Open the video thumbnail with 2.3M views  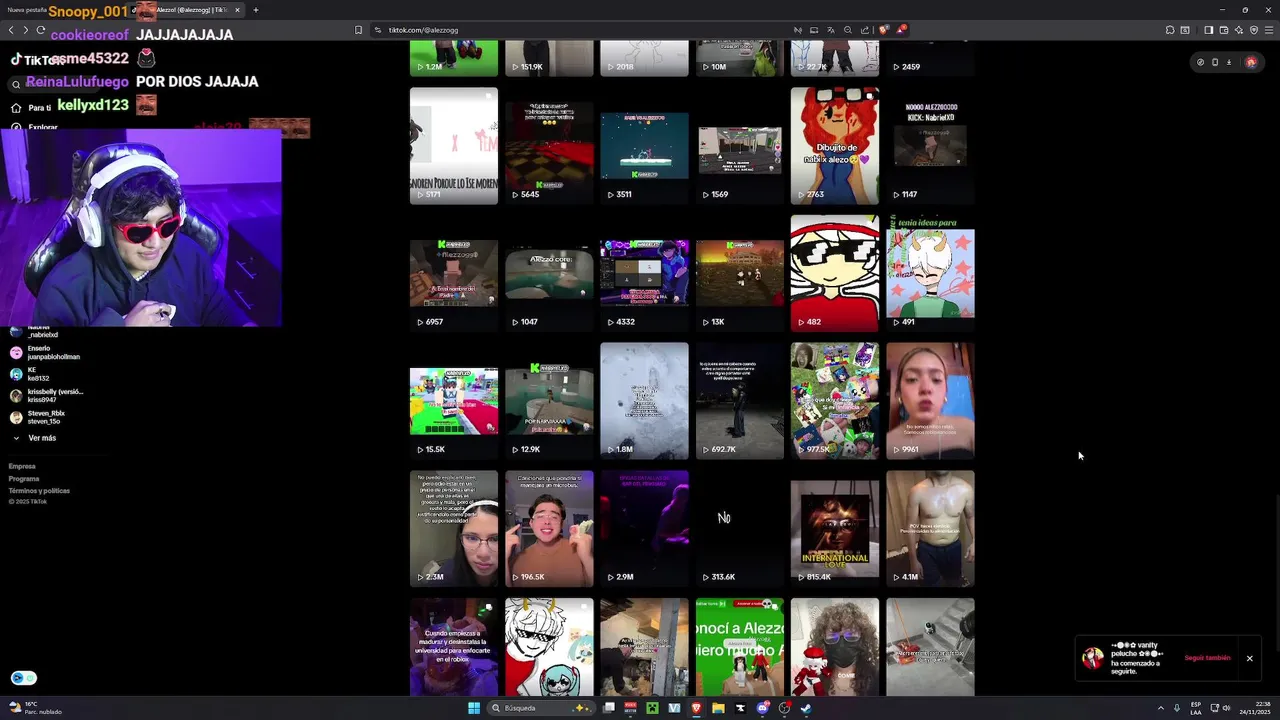(x=454, y=528)
